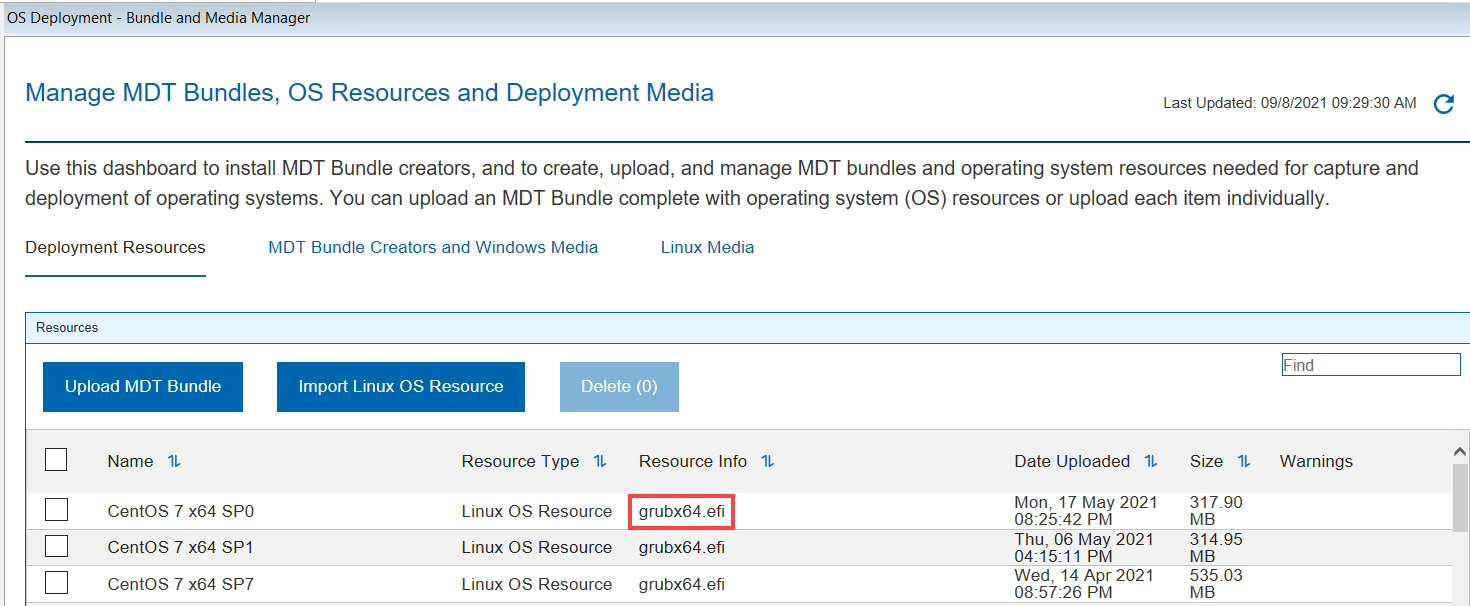Sort by Resource Info arrows icon
The width and height of the screenshot is (1470, 606).
tap(768, 461)
